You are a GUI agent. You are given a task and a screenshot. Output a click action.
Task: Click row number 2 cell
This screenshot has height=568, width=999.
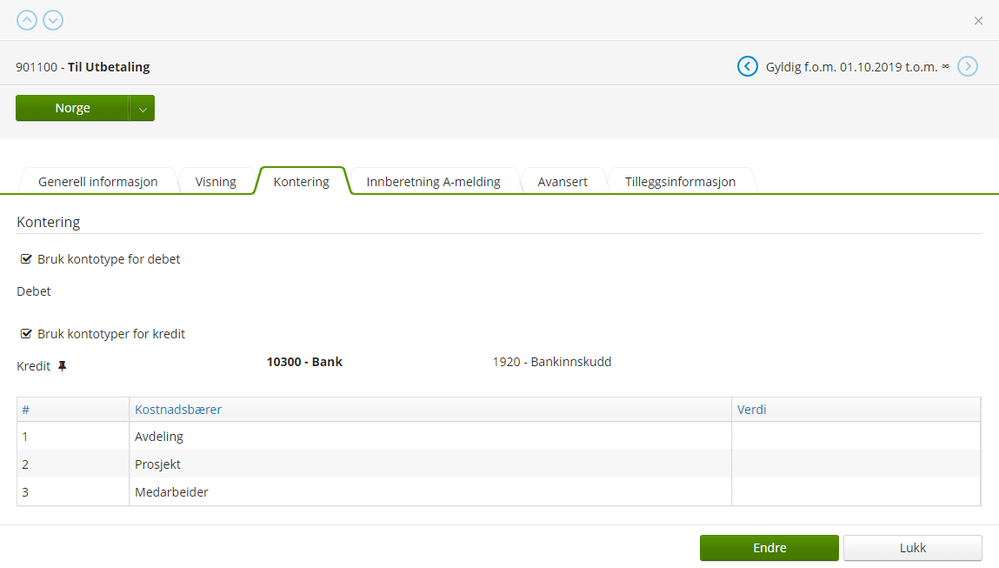click(73, 464)
